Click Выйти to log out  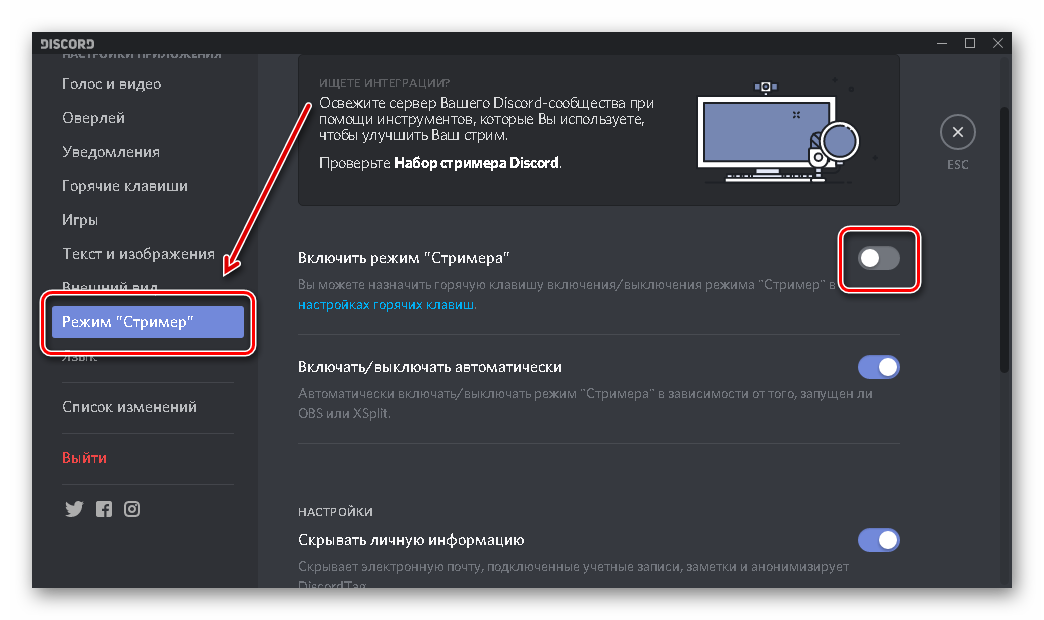(85, 458)
